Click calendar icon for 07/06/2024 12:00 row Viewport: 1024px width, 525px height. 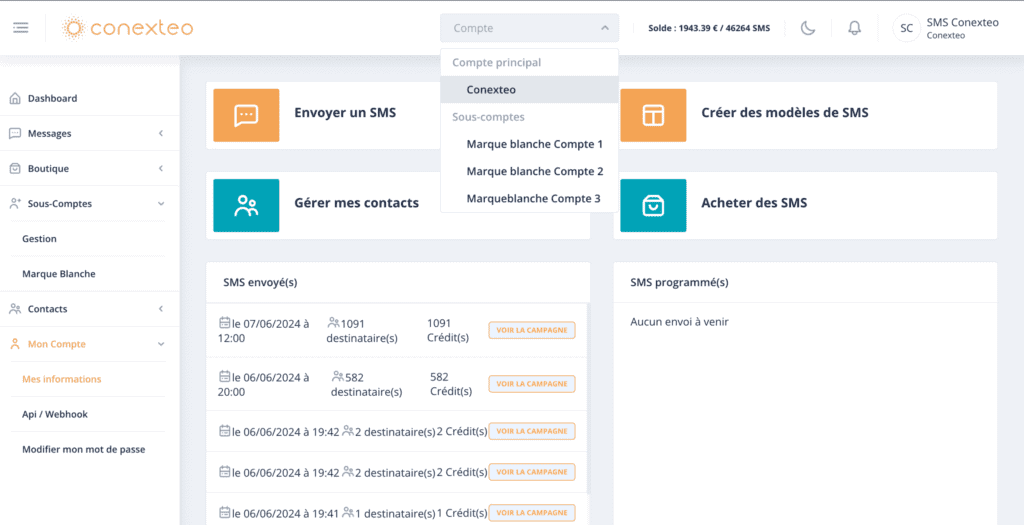[224, 323]
